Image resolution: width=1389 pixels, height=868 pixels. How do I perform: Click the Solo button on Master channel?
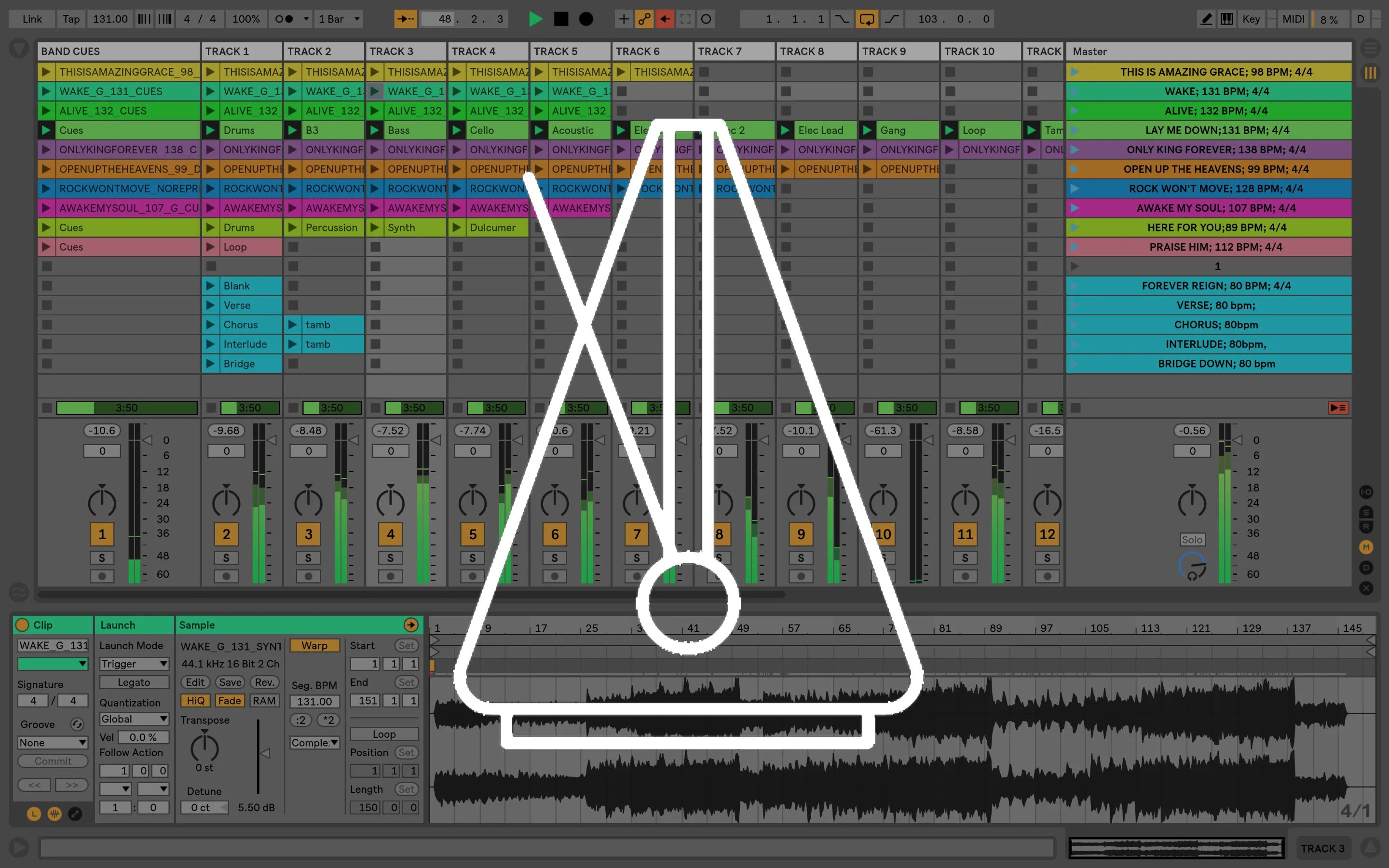[1193, 540]
